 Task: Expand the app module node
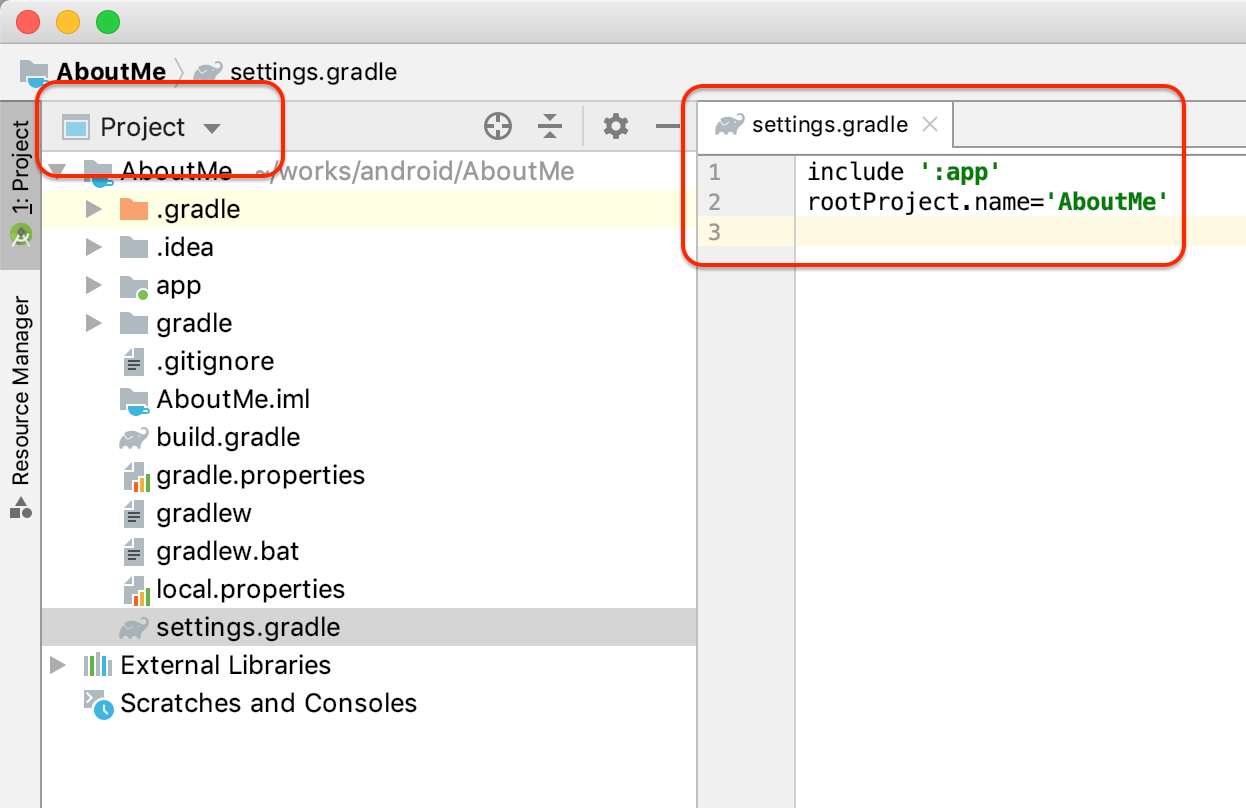[91, 285]
